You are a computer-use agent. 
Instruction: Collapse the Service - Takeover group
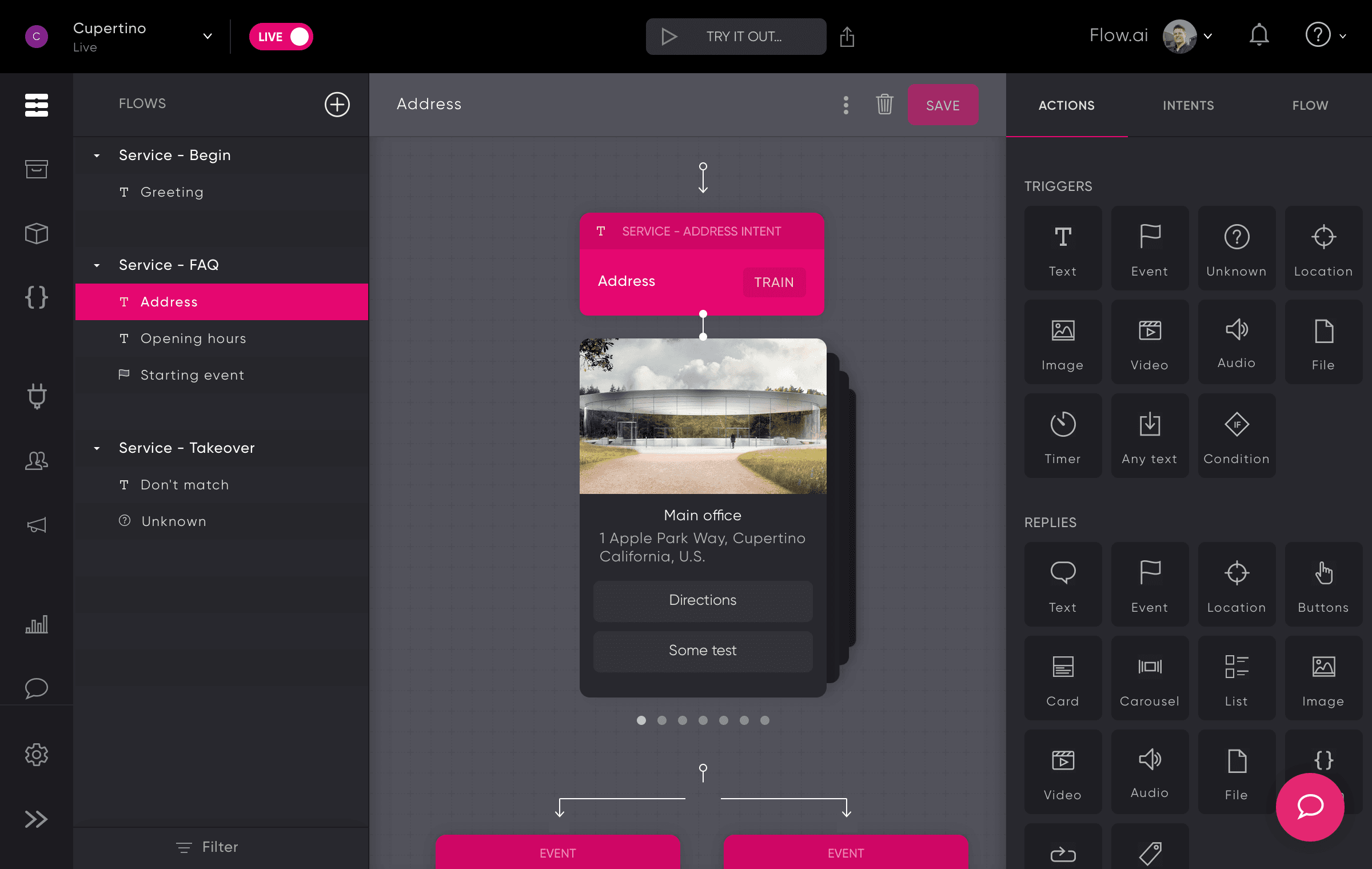pyautogui.click(x=97, y=448)
